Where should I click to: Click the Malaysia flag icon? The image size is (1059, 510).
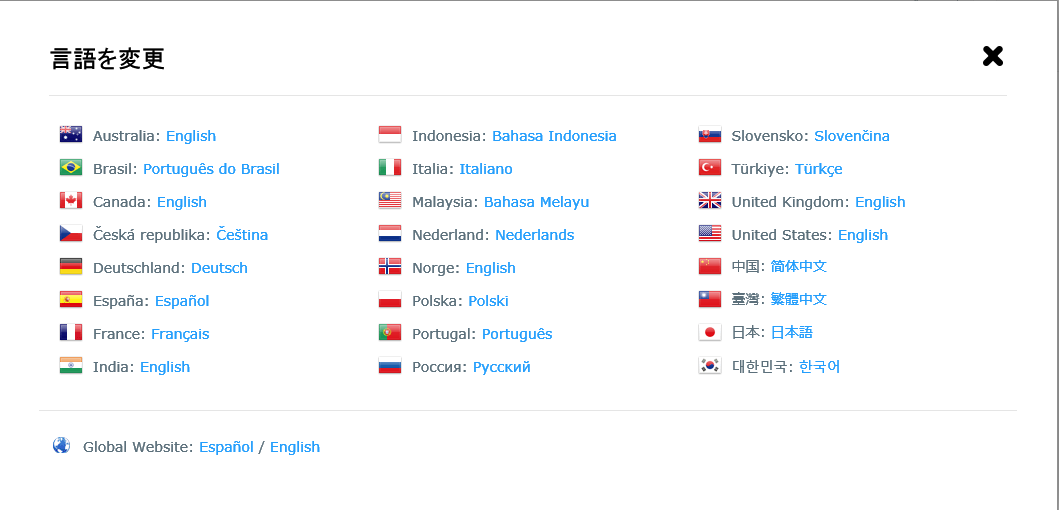(x=390, y=201)
